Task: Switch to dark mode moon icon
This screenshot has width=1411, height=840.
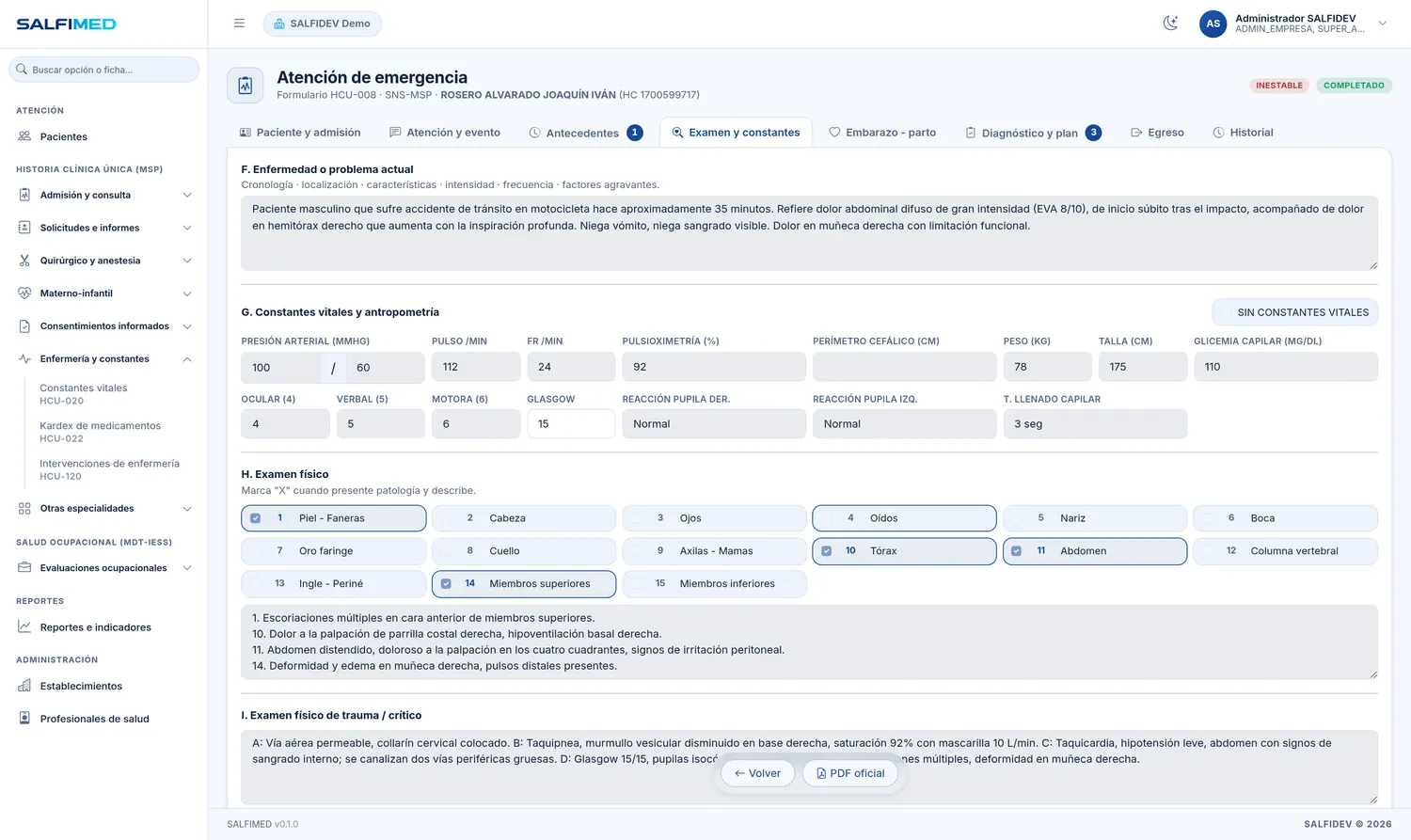Action: (1170, 24)
